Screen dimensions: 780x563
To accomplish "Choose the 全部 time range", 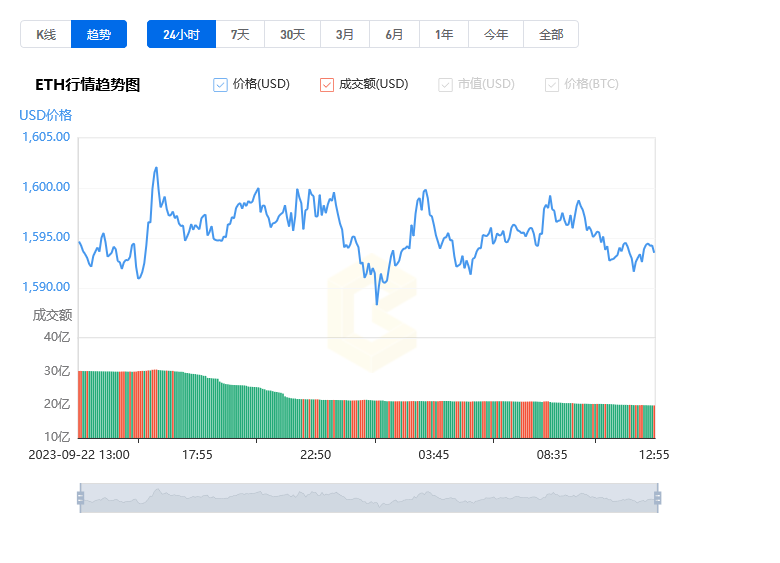I will point(551,34).
